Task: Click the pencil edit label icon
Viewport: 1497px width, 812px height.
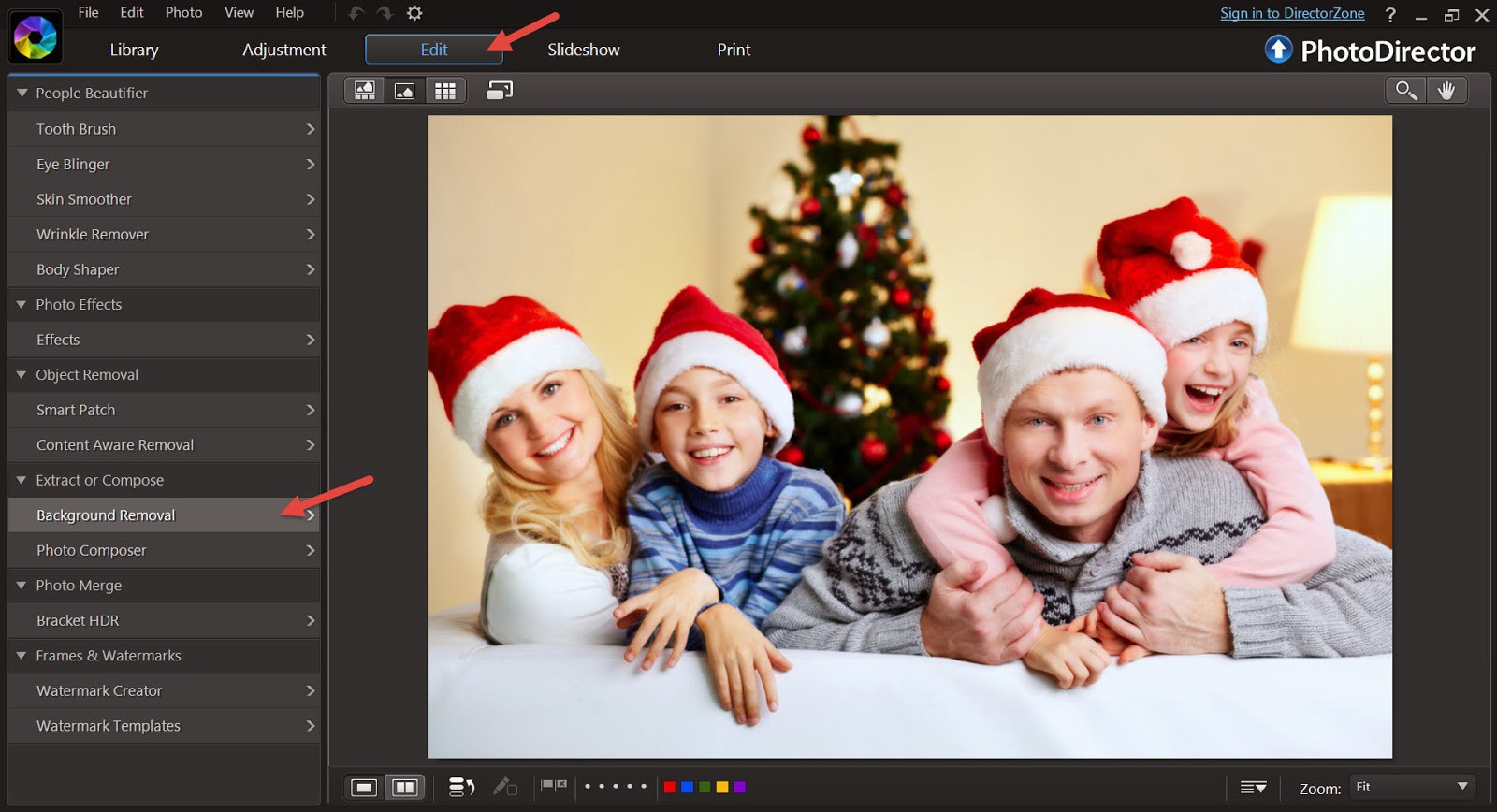Action: pyautogui.click(x=505, y=787)
